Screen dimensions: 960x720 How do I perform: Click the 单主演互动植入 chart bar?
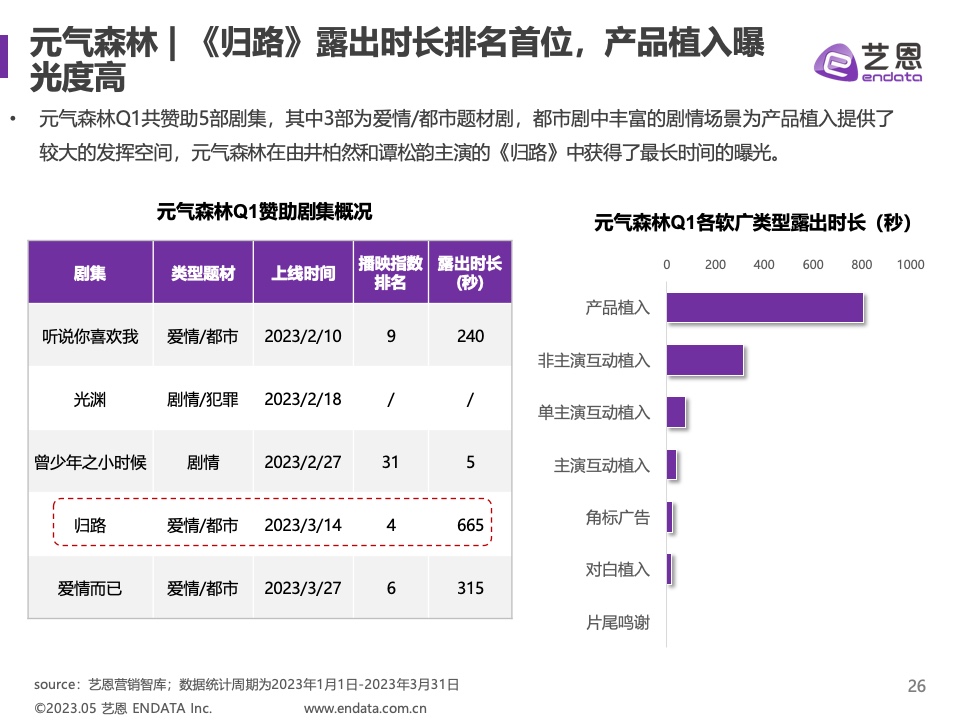pos(676,412)
